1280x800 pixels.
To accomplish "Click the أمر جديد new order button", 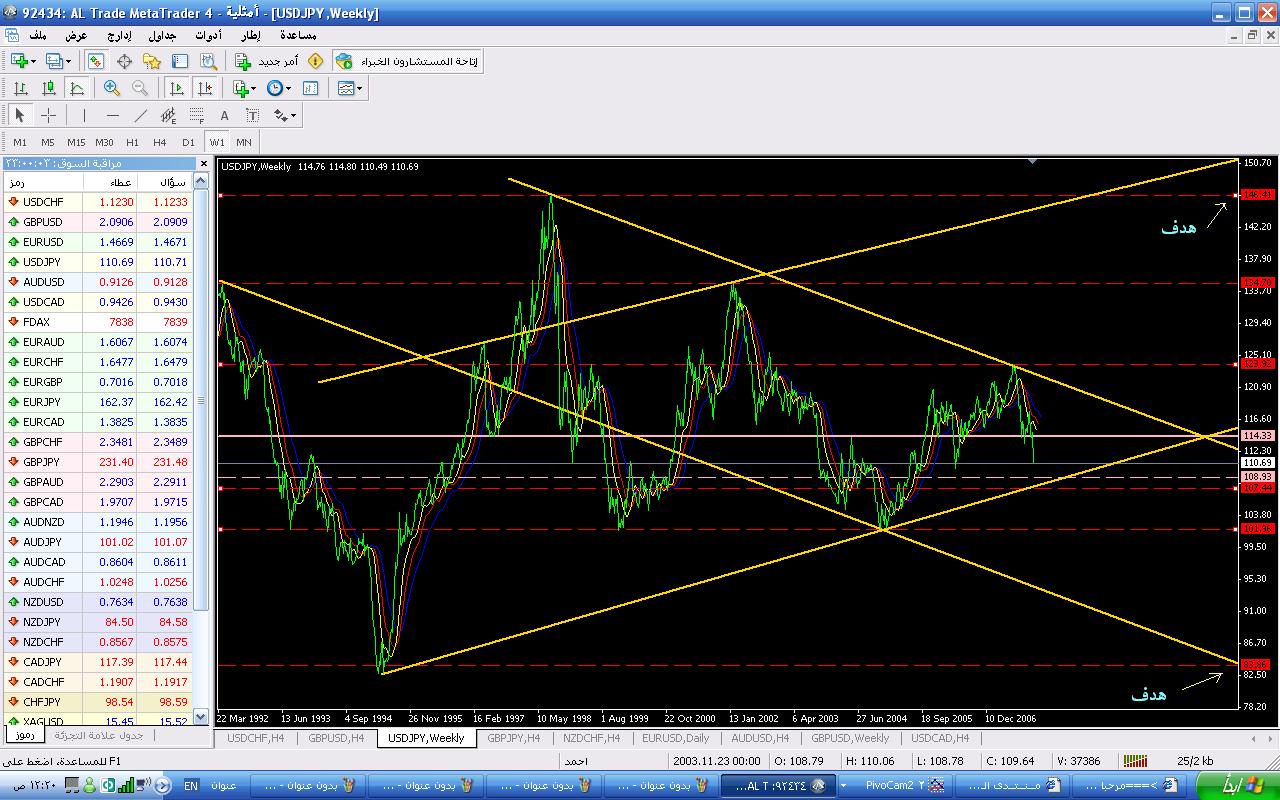I will point(268,62).
